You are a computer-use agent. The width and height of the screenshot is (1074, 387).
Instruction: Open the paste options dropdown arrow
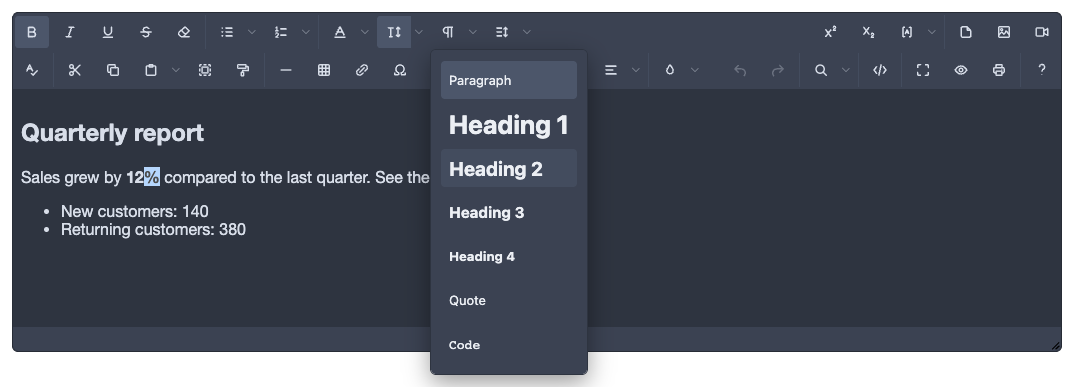pyautogui.click(x=176, y=70)
